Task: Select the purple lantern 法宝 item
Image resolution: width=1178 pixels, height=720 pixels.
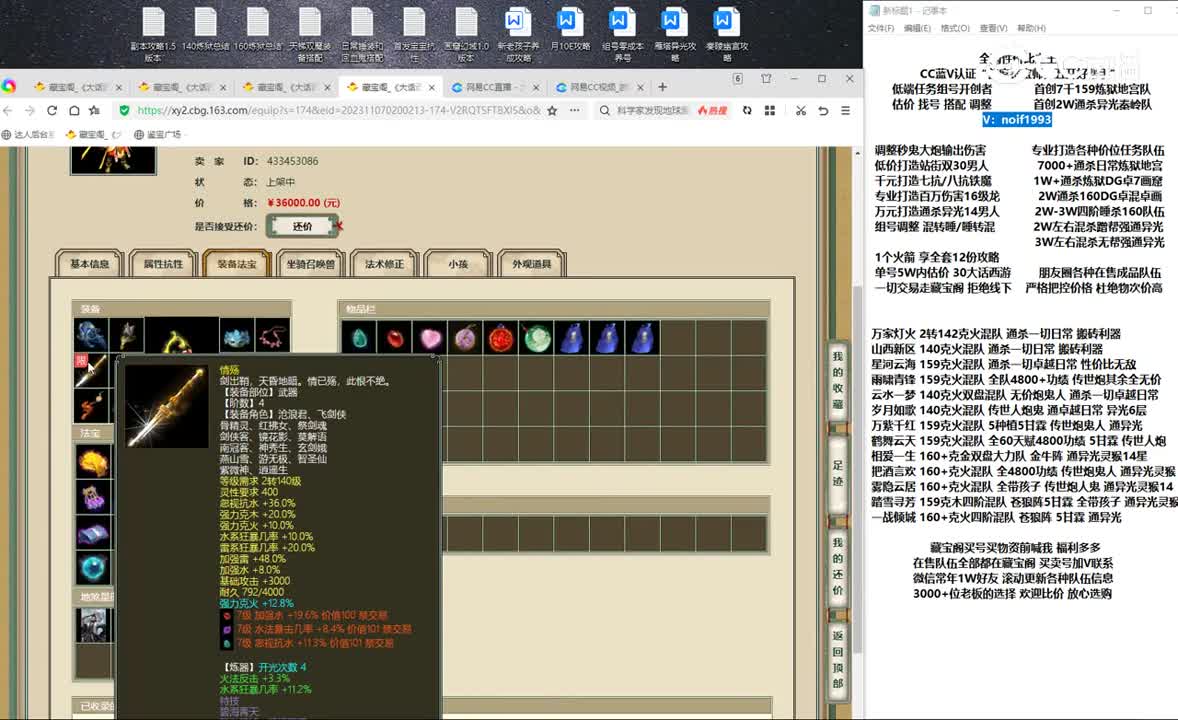Action: point(93,497)
